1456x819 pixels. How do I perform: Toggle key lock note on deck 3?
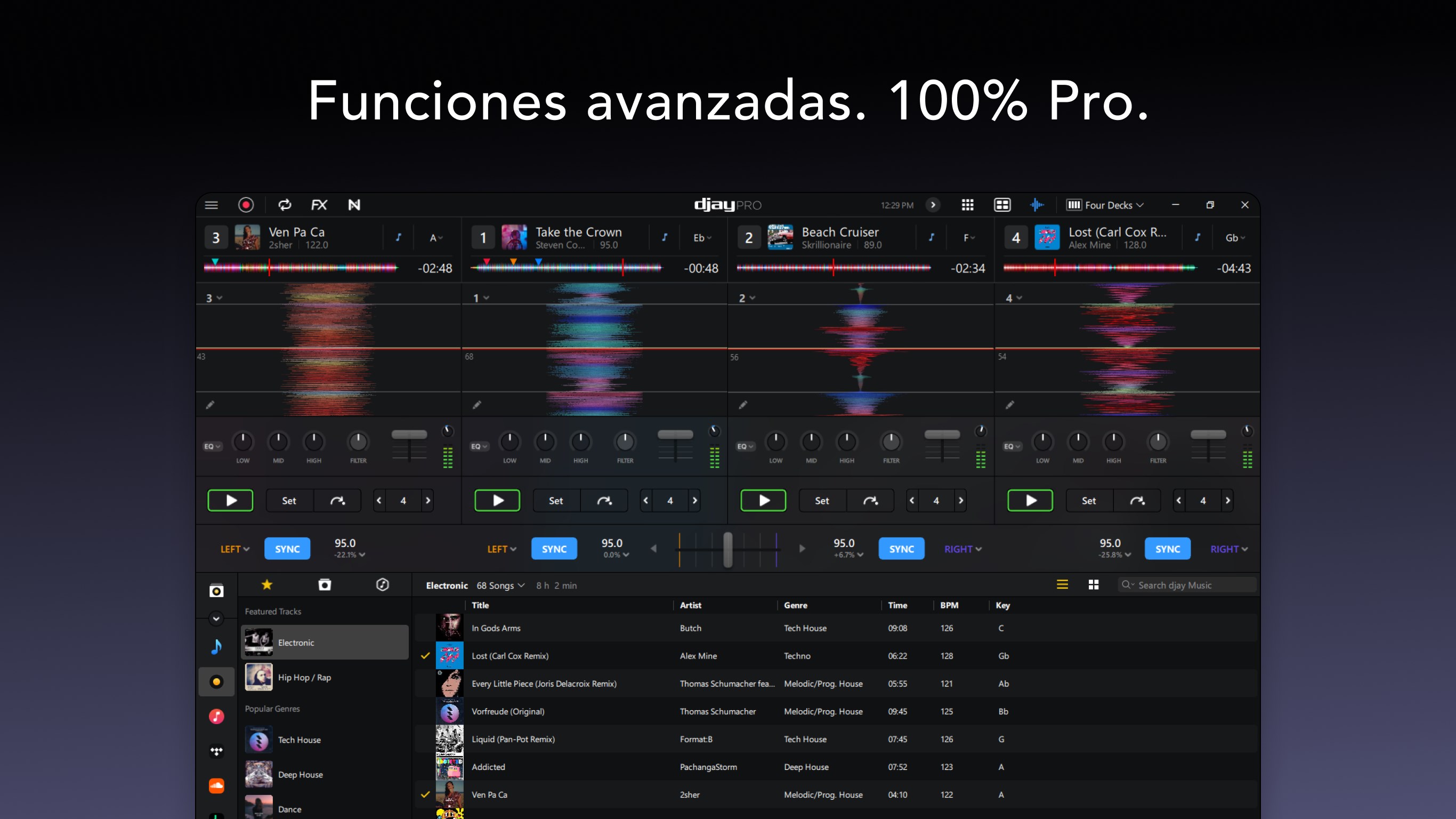[399, 238]
